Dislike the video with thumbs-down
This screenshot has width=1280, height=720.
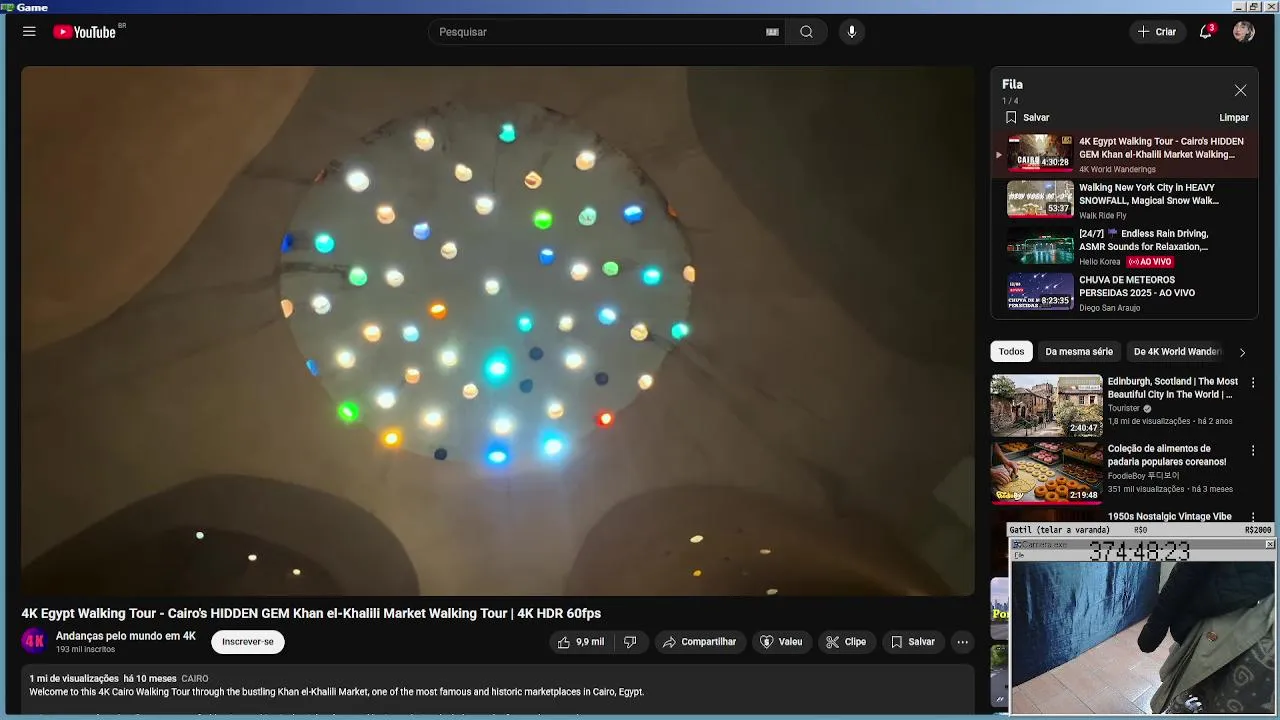click(x=630, y=642)
